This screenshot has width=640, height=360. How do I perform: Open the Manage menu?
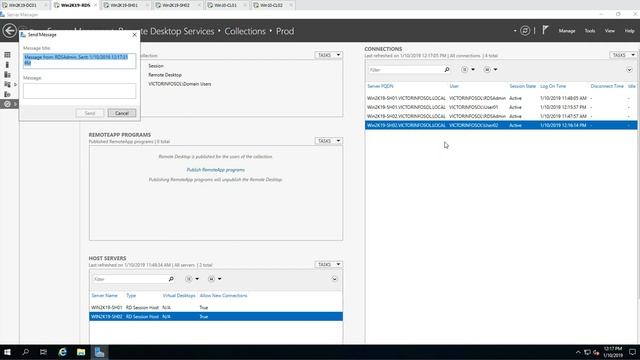click(x=567, y=31)
